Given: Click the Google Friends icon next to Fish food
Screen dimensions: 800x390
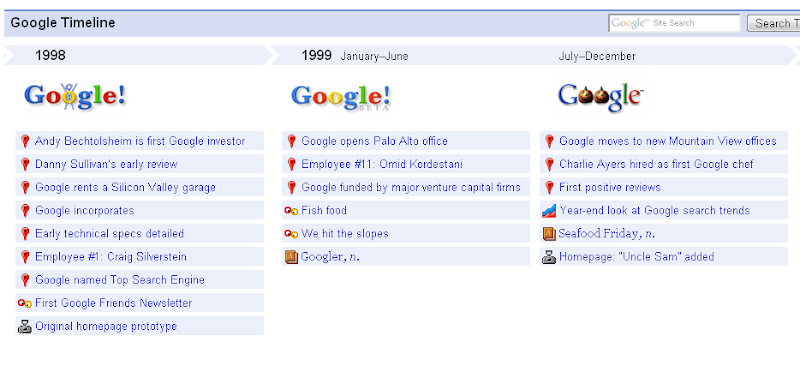Looking at the screenshot, I should pos(291,211).
